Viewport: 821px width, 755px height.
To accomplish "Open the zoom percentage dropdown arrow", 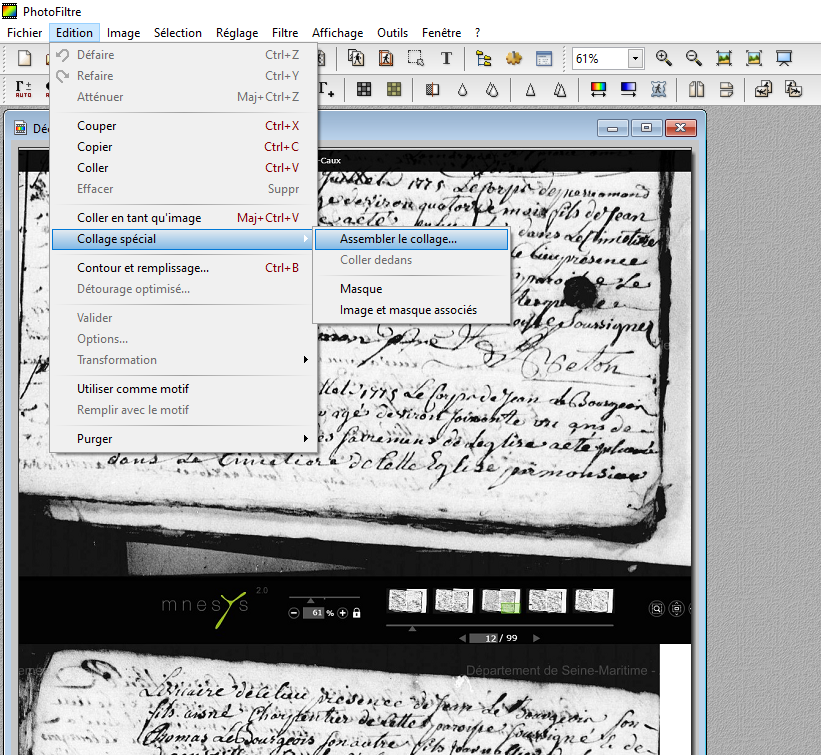I will (x=635, y=59).
